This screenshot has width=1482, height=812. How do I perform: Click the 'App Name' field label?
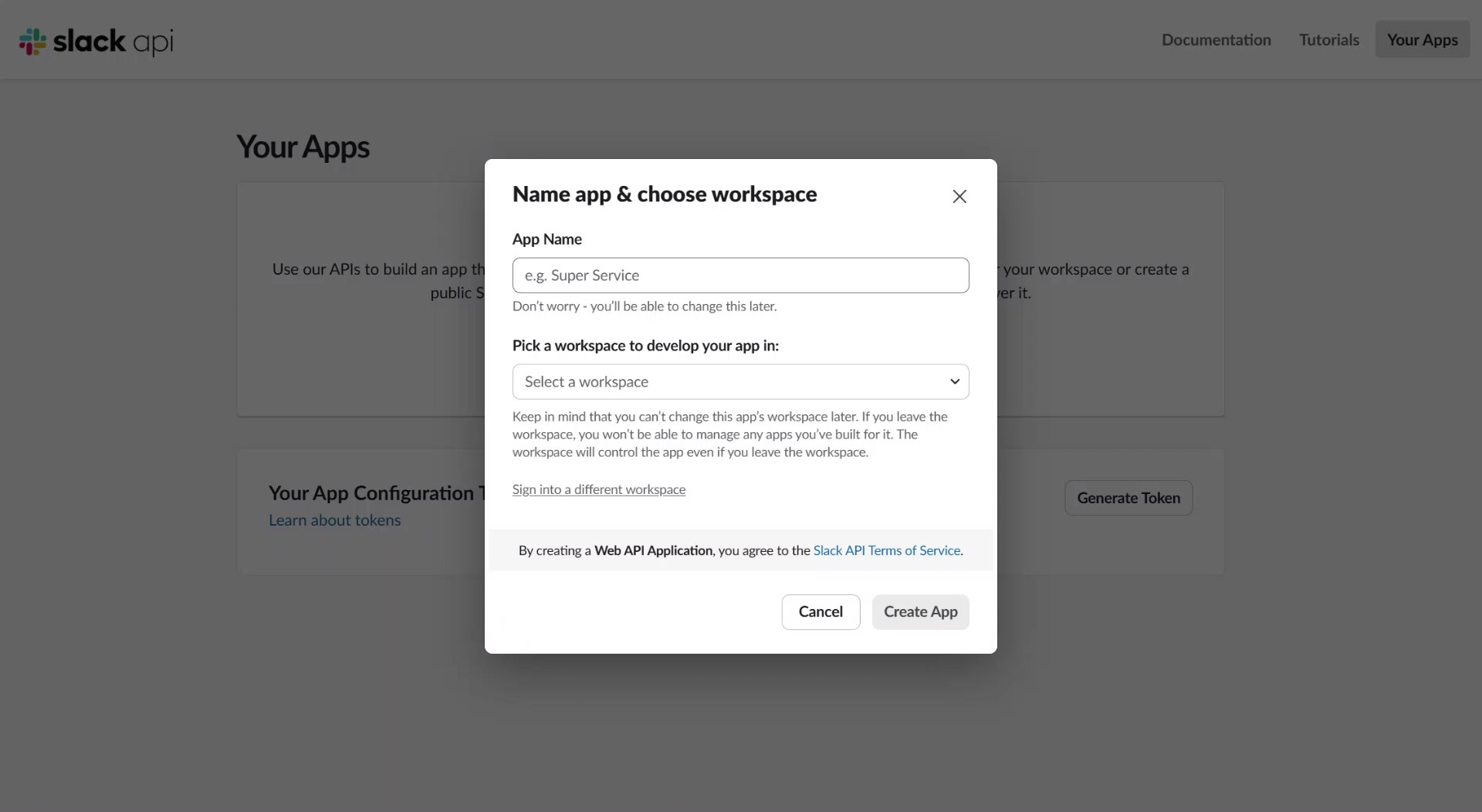(x=546, y=239)
